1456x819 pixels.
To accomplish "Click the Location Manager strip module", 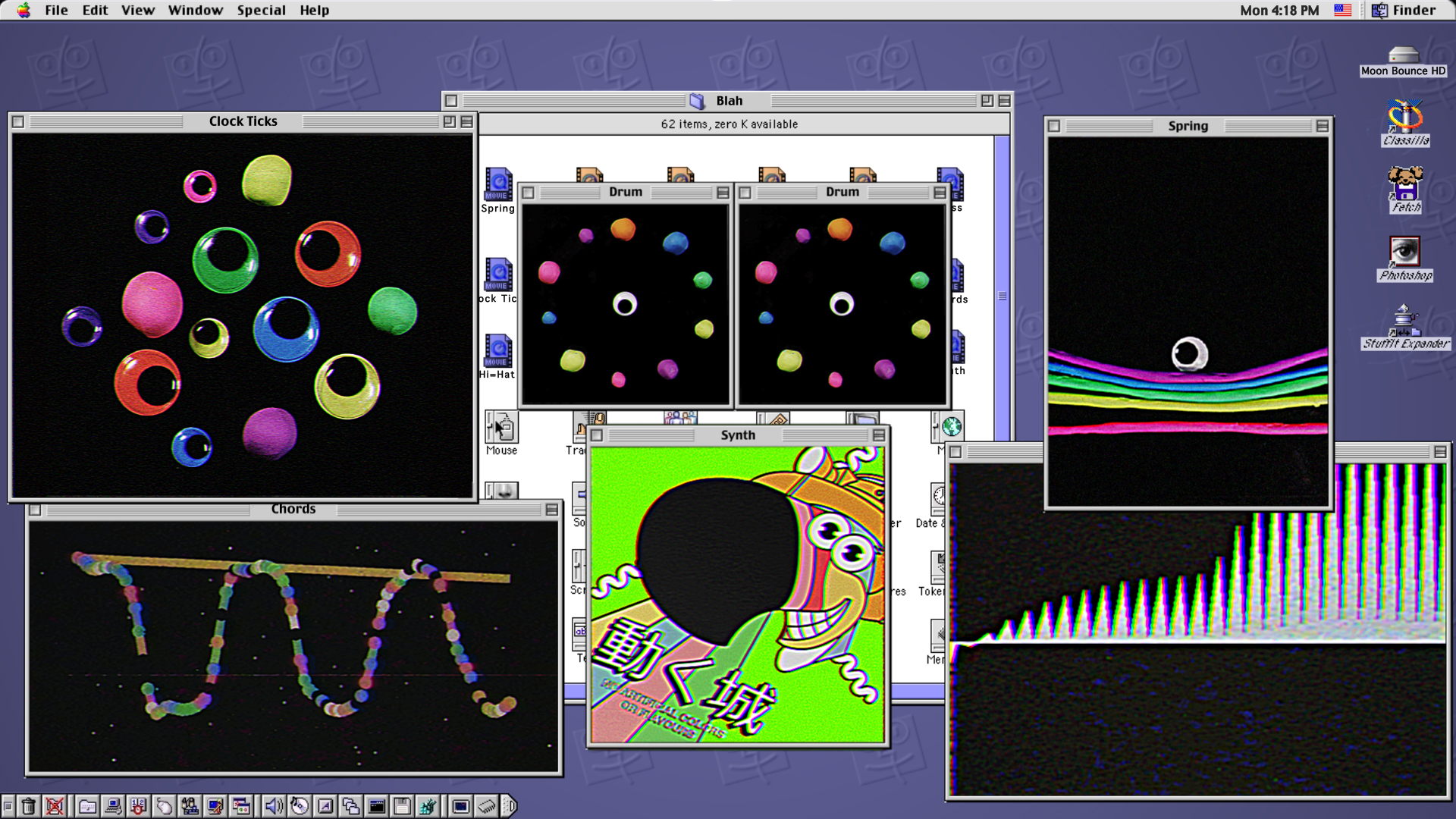I will click(x=139, y=806).
